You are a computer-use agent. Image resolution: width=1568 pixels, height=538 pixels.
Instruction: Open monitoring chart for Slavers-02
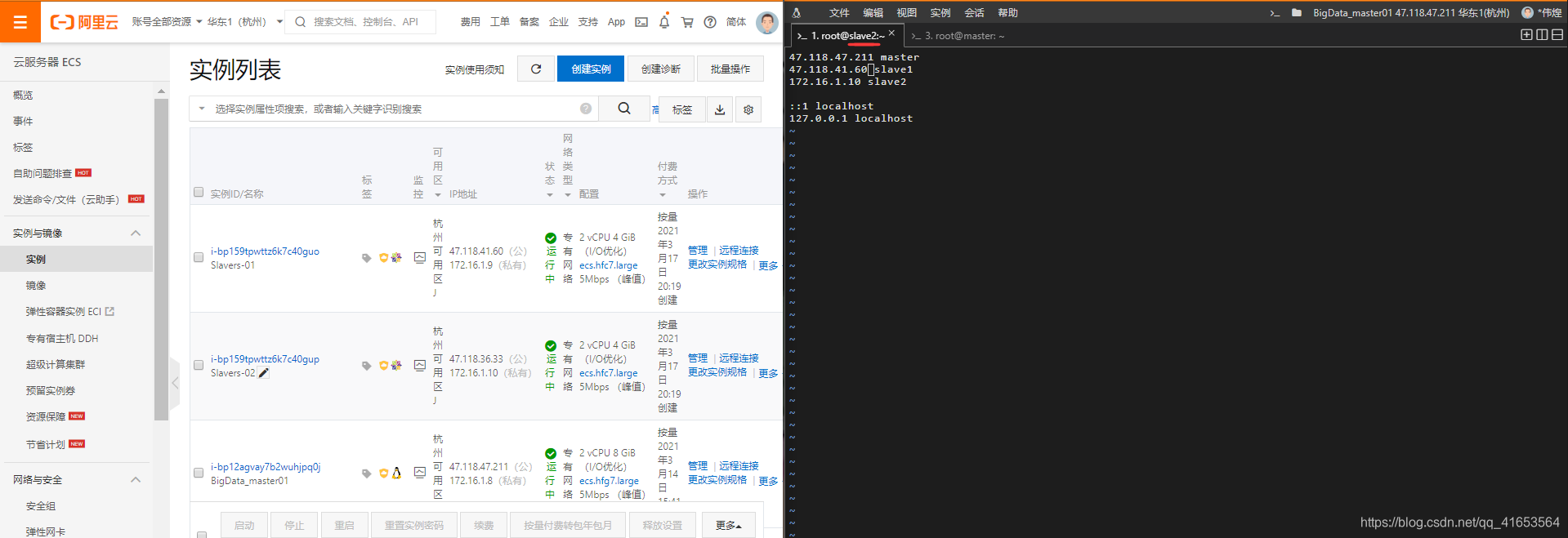point(419,365)
